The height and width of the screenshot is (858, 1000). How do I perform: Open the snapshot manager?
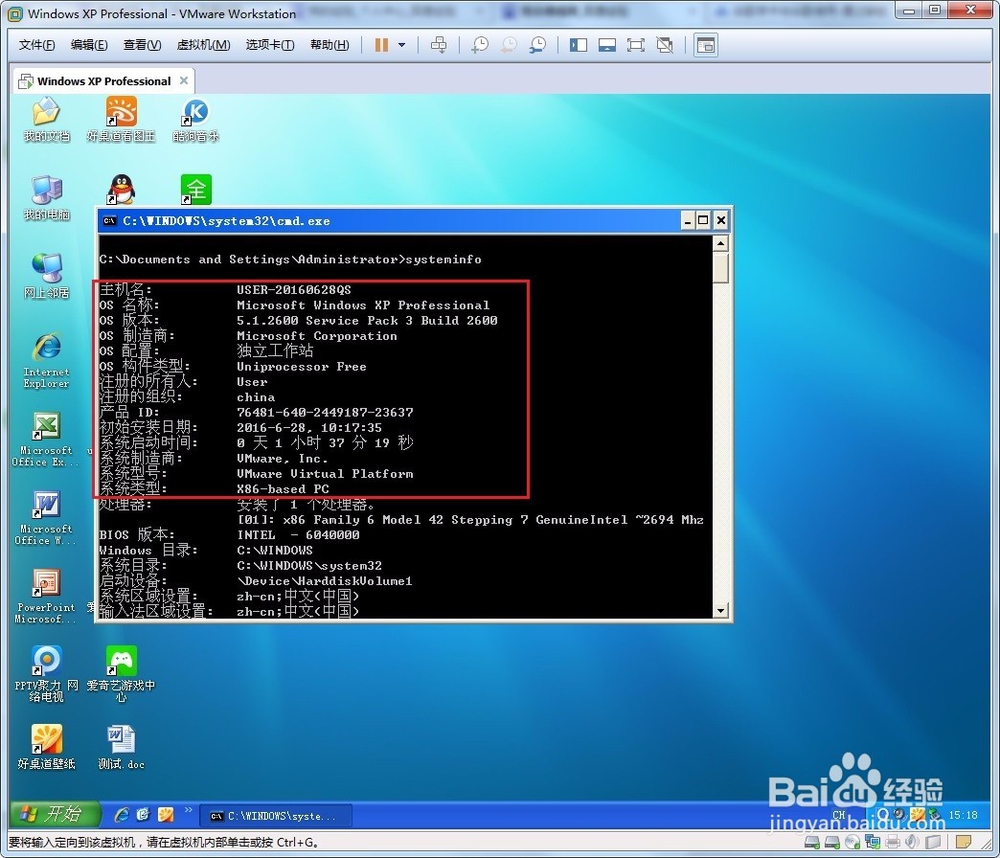click(x=538, y=45)
